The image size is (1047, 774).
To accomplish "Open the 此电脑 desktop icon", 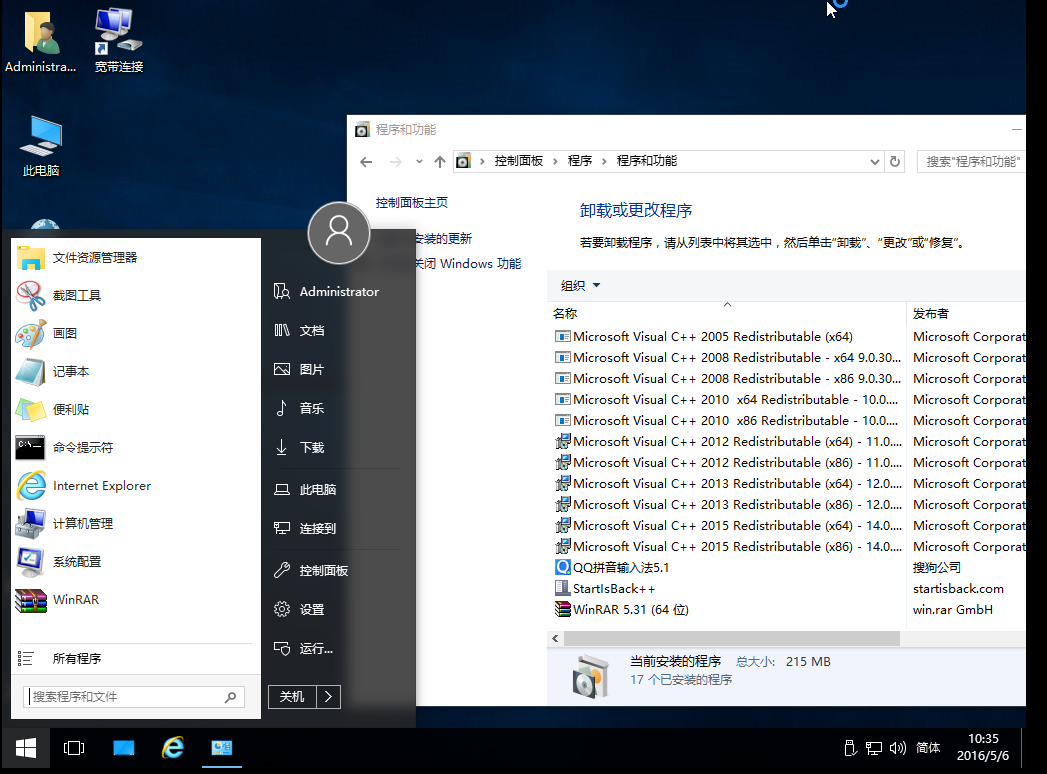I will point(41,146).
